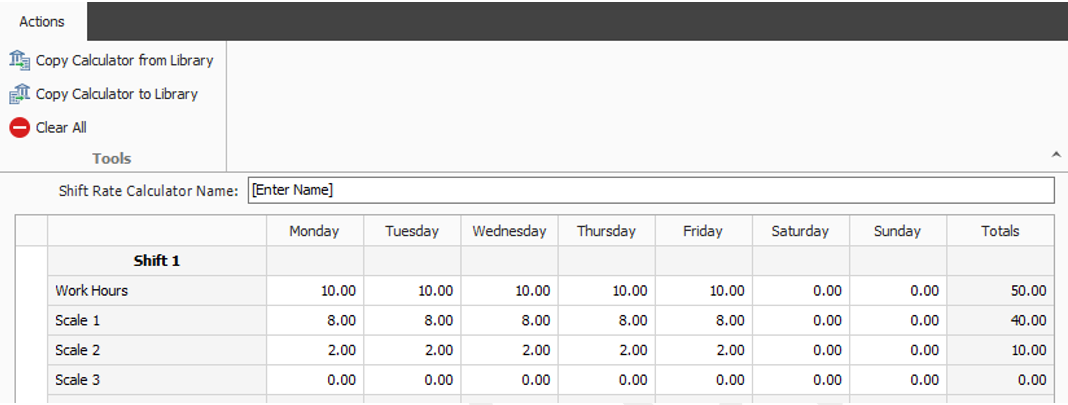Screen dimensions: 1068x405
Task: Collapse the ribbon with the chevron arrow
Action: tap(1056, 155)
